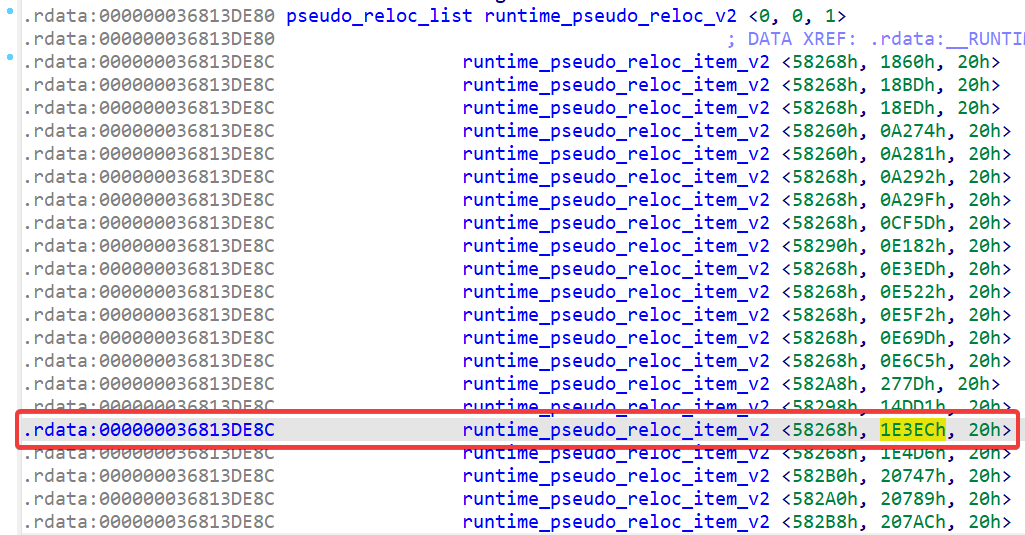This screenshot has width=1025, height=535.
Task: Select the offset value 1860h
Action: (907, 62)
